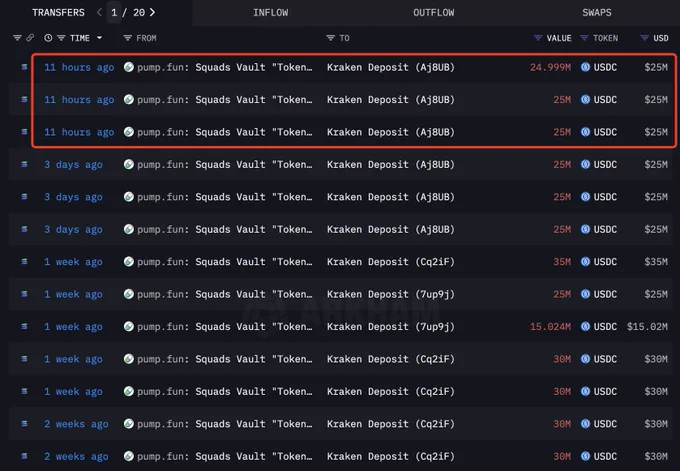
Task: Click the TOKEN column filter icon
Action: (584, 38)
